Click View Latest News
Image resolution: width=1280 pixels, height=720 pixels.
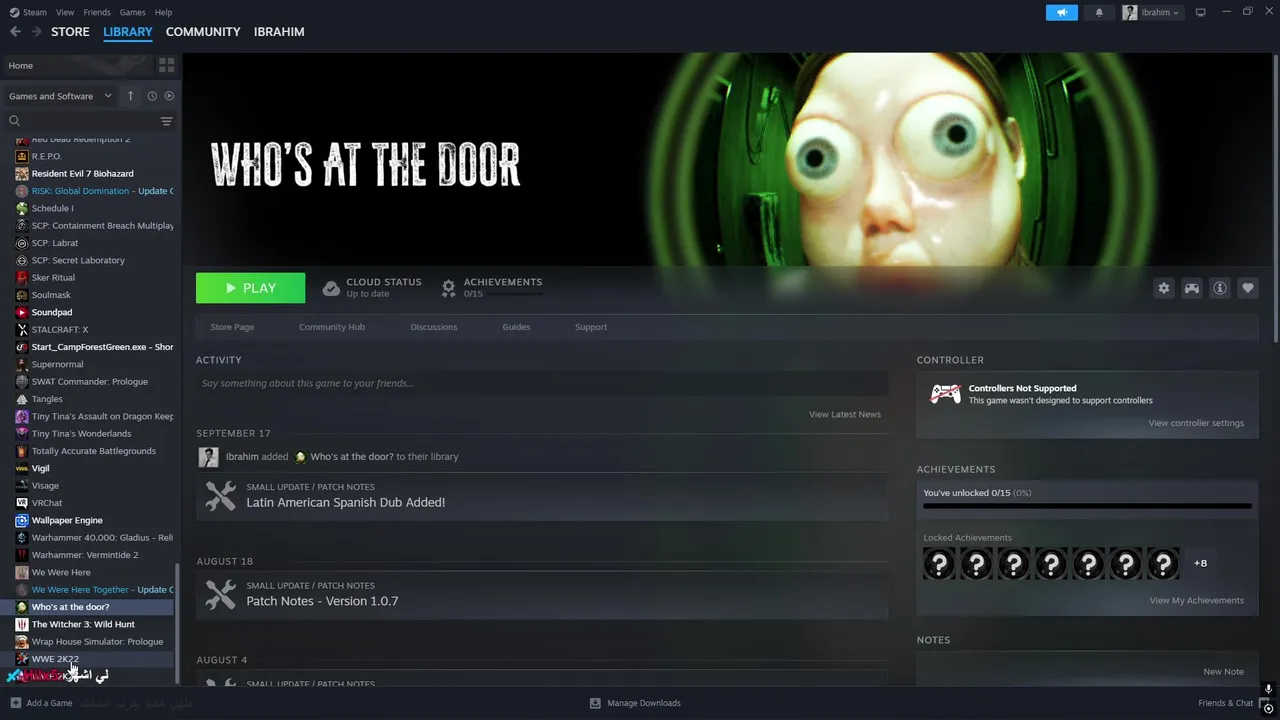pyautogui.click(x=845, y=414)
